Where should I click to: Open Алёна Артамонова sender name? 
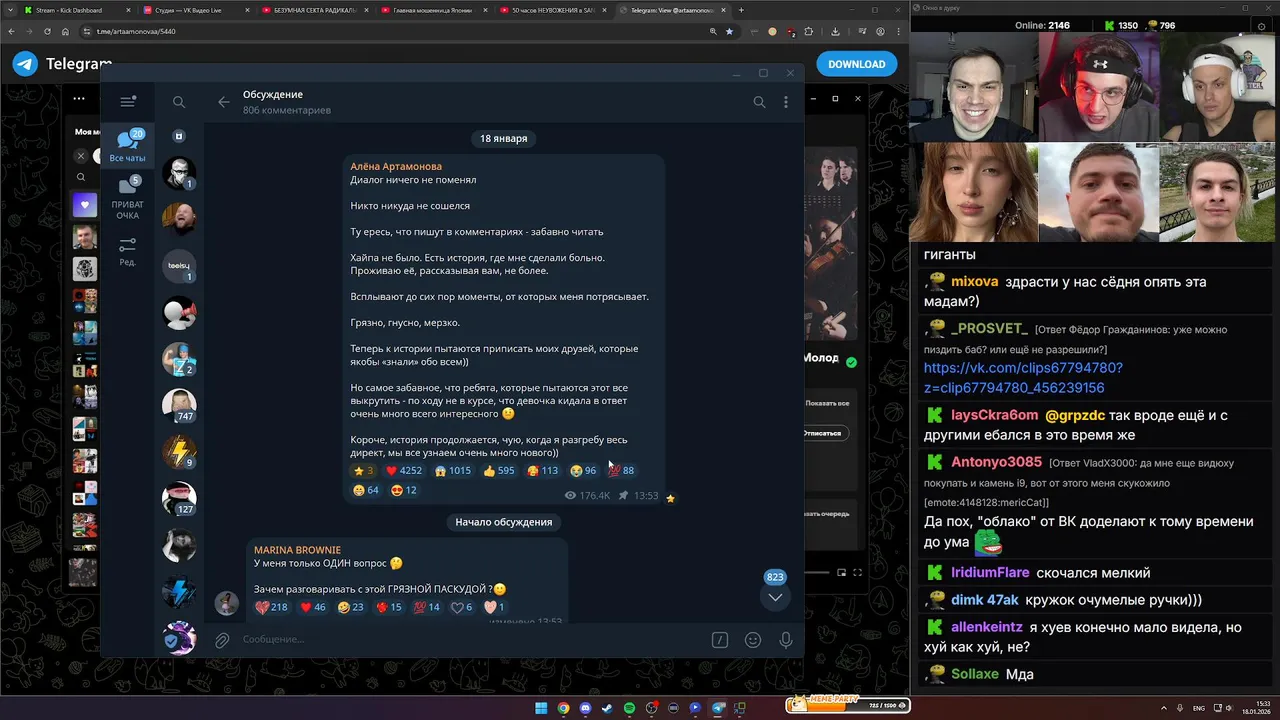(396, 166)
